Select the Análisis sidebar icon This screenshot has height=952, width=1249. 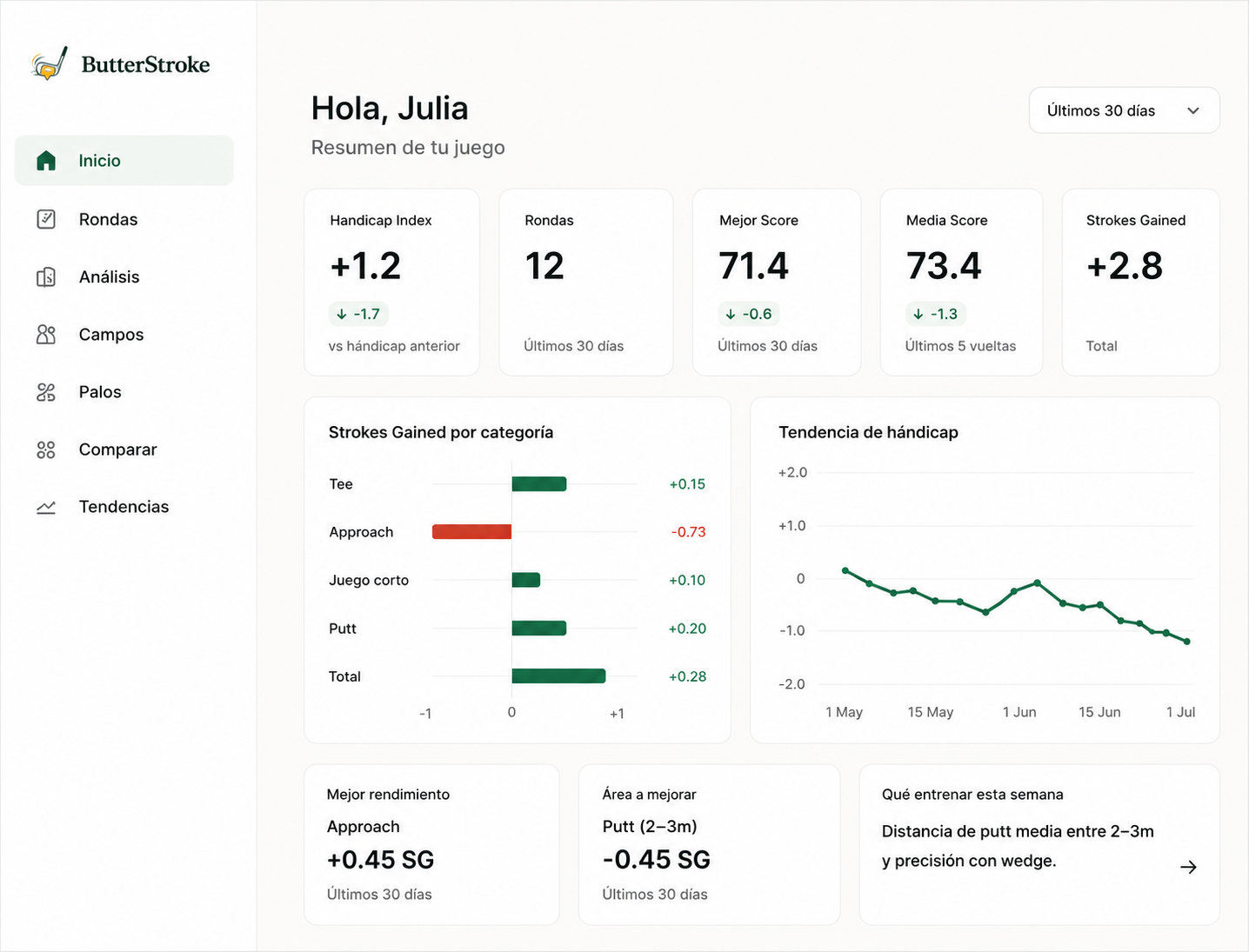[x=46, y=276]
